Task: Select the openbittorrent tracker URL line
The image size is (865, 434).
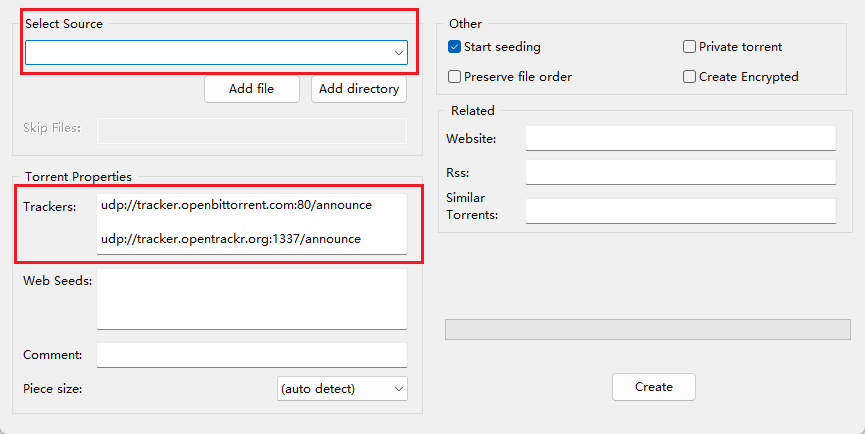Action: click(x=236, y=205)
